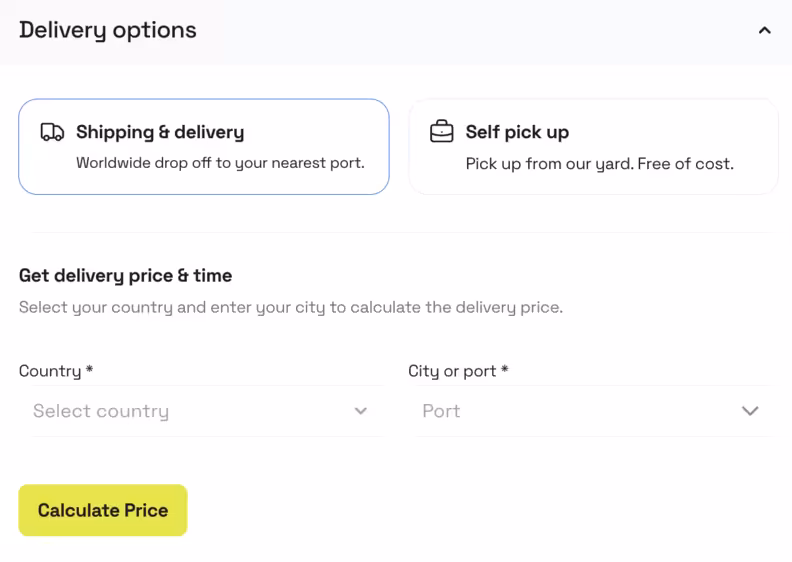The image size is (792, 562).
Task: Click the Delivery options header title
Action: coord(108,30)
